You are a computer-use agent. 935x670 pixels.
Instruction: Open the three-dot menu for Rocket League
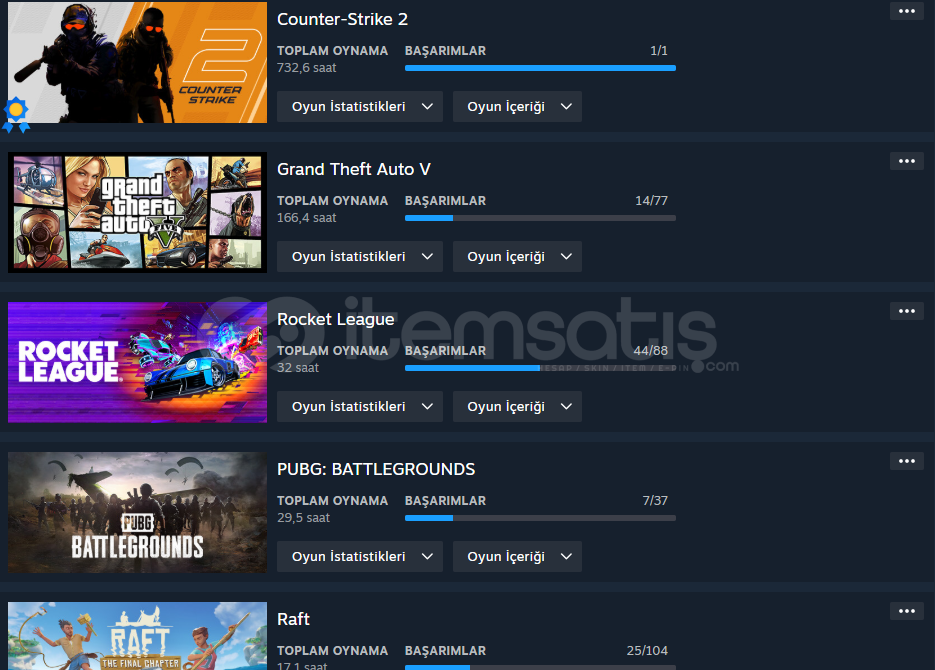[906, 311]
